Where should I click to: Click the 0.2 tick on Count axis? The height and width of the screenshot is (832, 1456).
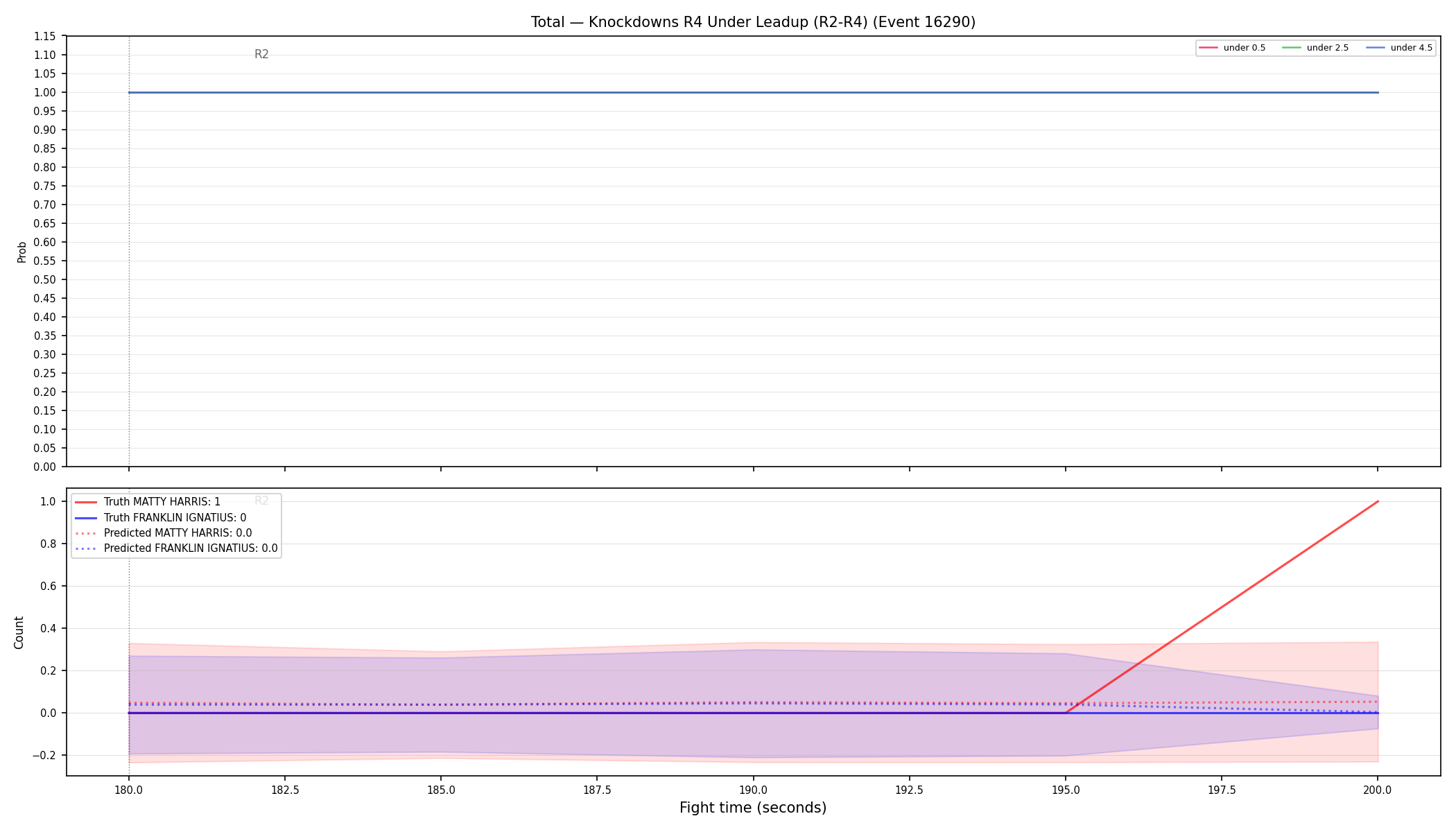tap(49, 670)
